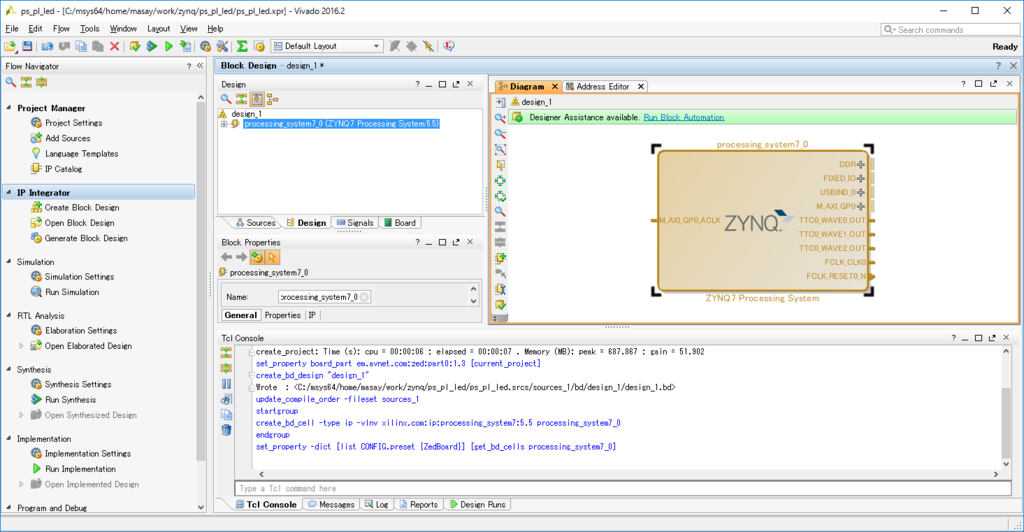Viewport: 1024px width, 532px height.
Task: Click the zoom area icon in diagram toolbar
Action: [500, 149]
